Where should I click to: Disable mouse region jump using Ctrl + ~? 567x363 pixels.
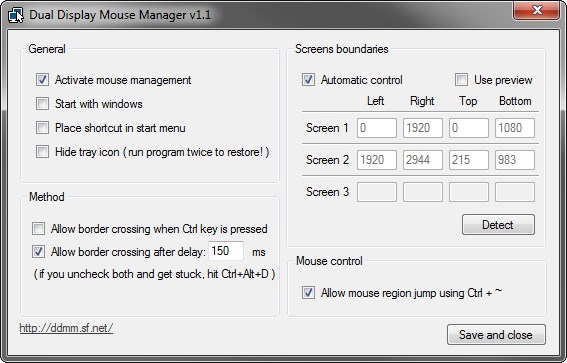pyautogui.click(x=308, y=292)
